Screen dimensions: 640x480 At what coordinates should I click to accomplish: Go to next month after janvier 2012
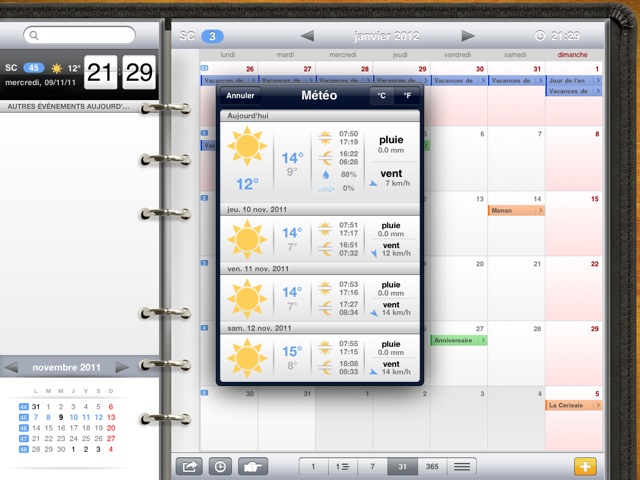pos(468,36)
